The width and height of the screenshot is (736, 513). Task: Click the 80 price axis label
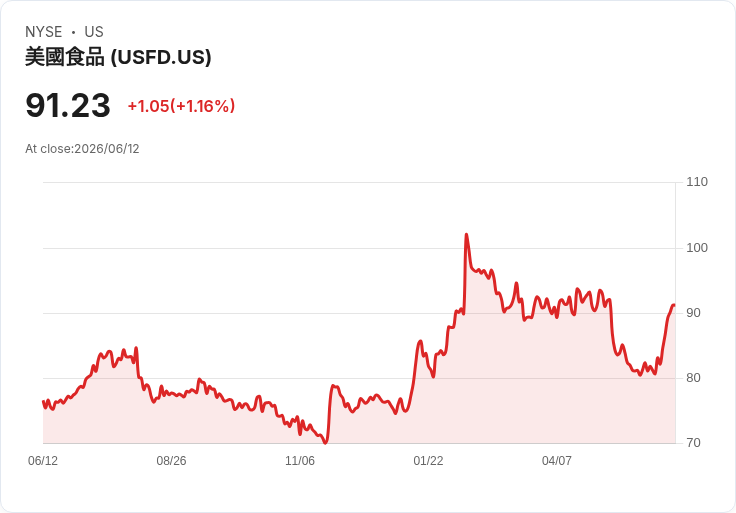pos(693,377)
